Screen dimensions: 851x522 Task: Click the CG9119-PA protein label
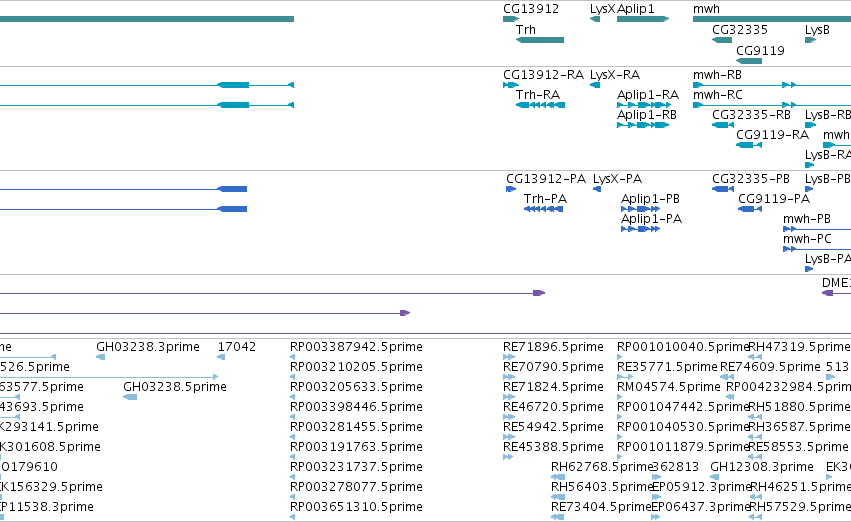coord(774,199)
